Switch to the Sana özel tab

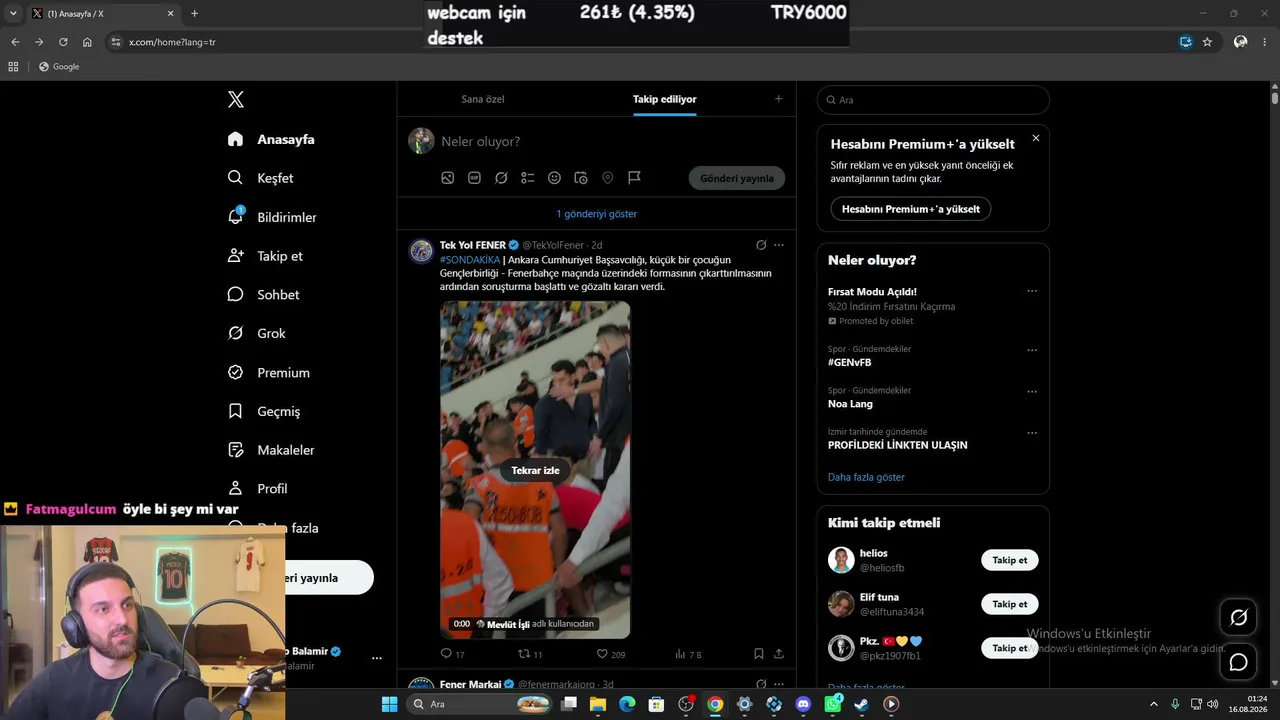[483, 99]
